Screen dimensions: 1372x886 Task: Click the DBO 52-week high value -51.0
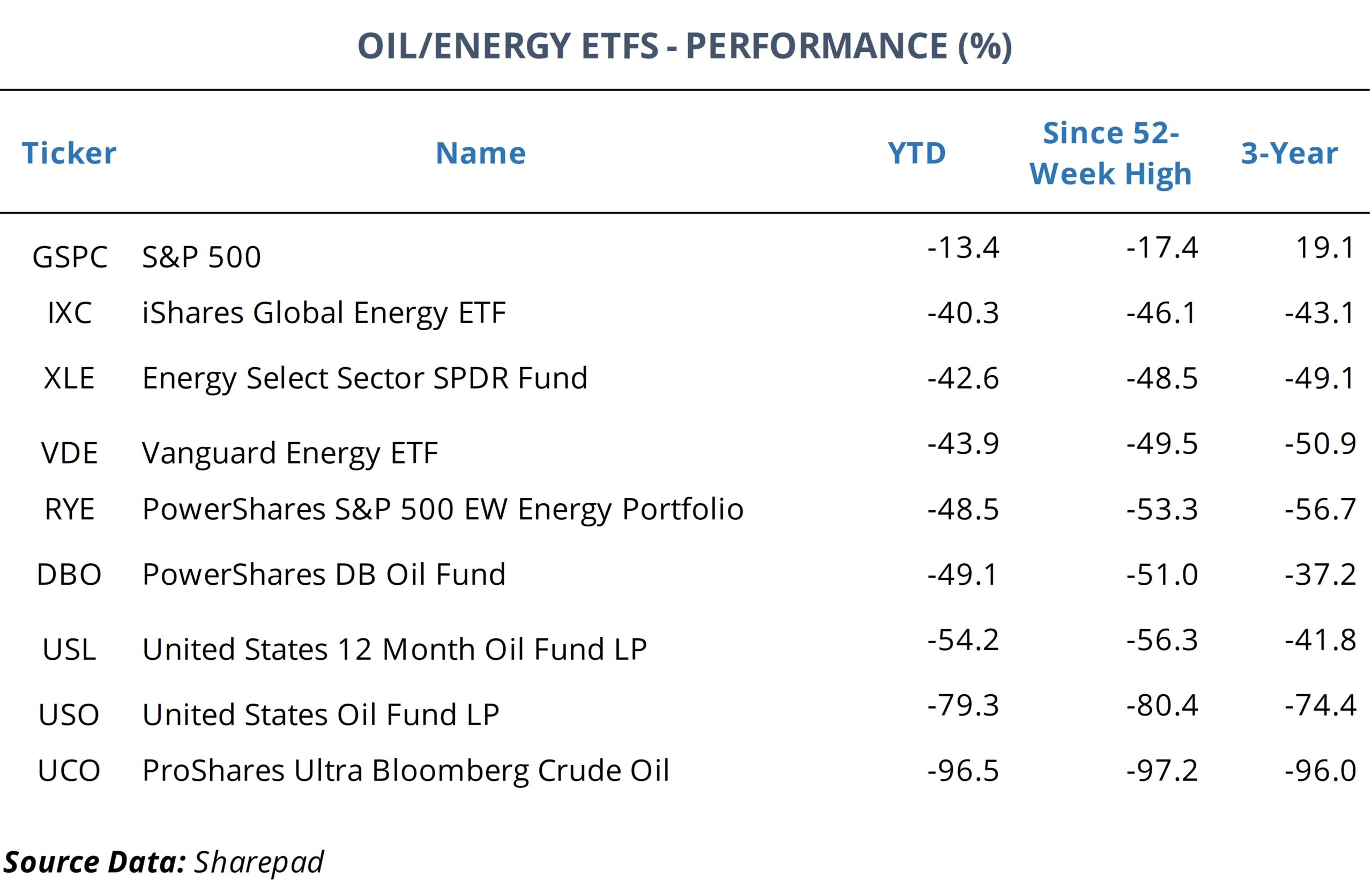click(x=1162, y=574)
